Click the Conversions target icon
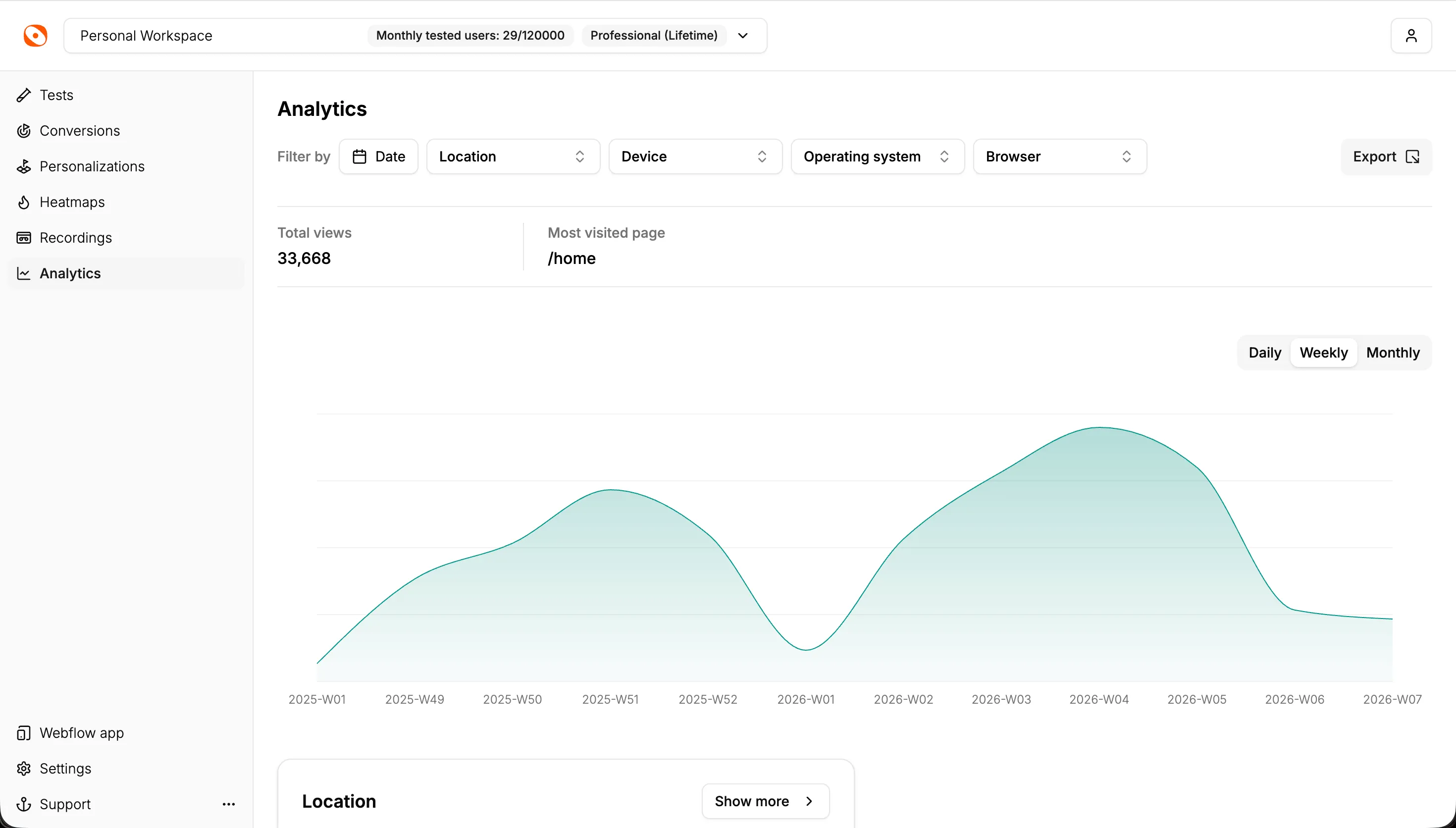The image size is (1456, 828). tap(23, 131)
